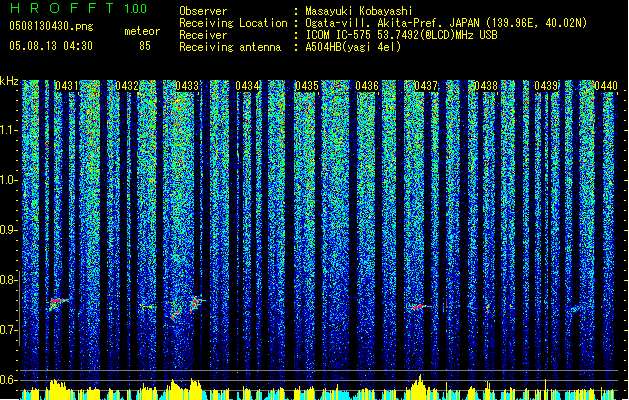The width and height of the screenshot is (629, 400).
Task: Click the 0436 time marker
Action: (x=367, y=86)
